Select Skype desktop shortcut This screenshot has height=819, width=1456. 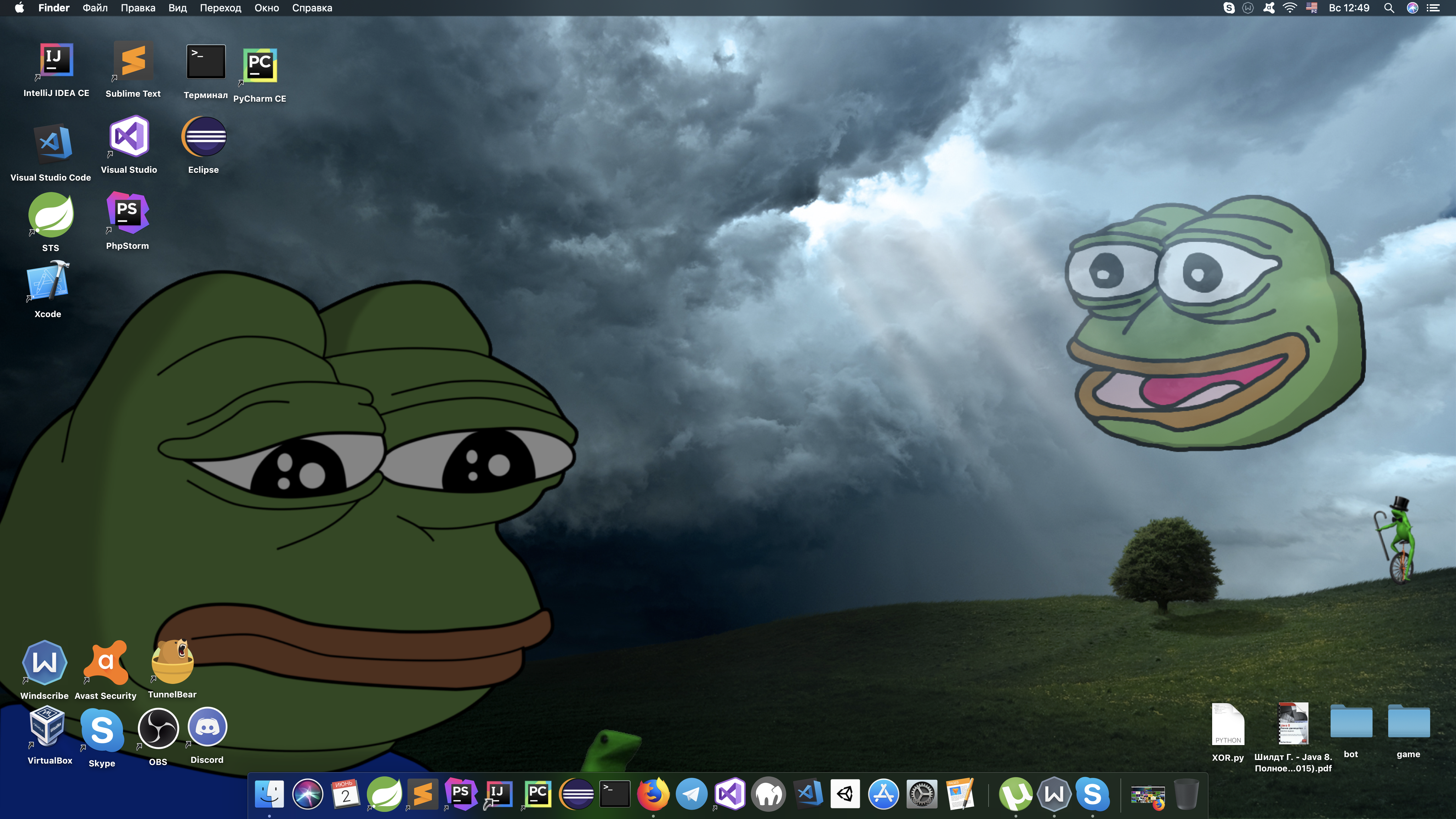102,730
